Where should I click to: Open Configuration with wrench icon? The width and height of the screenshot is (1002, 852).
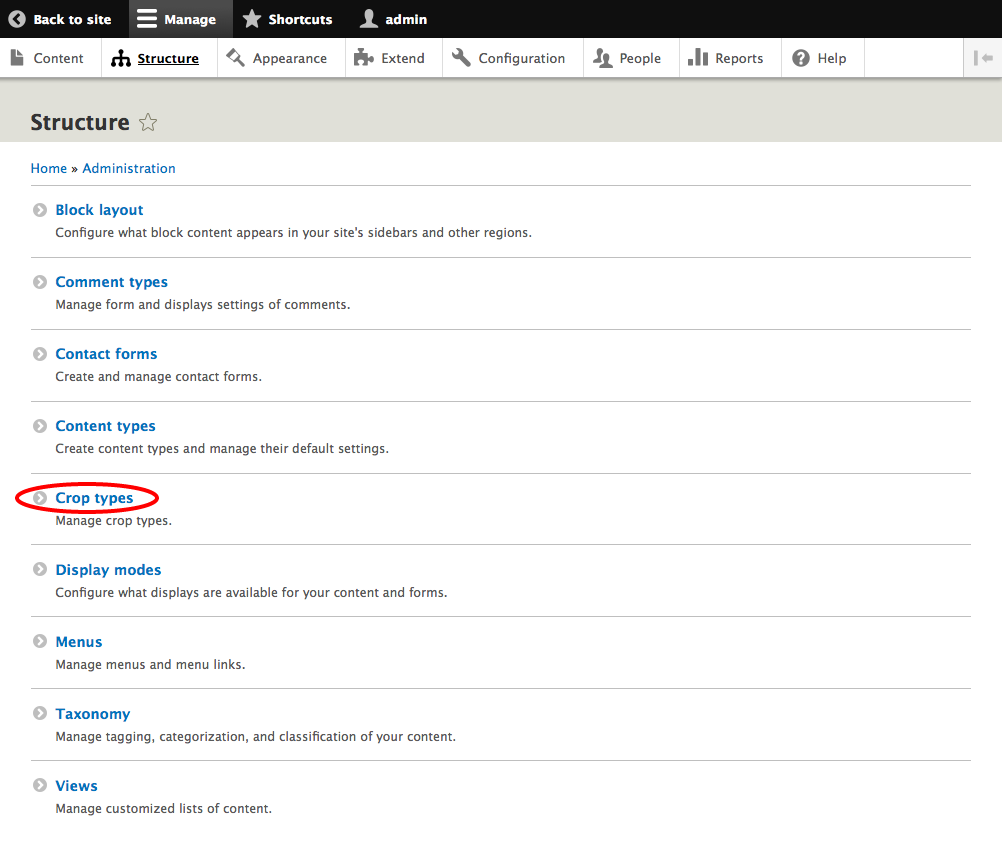(x=509, y=59)
